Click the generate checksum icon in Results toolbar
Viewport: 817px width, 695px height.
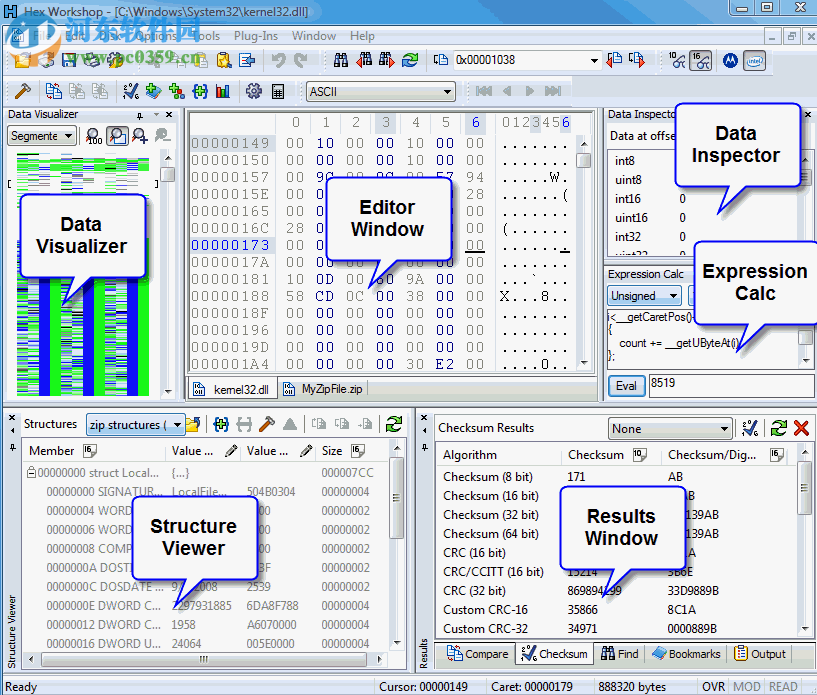(749, 428)
